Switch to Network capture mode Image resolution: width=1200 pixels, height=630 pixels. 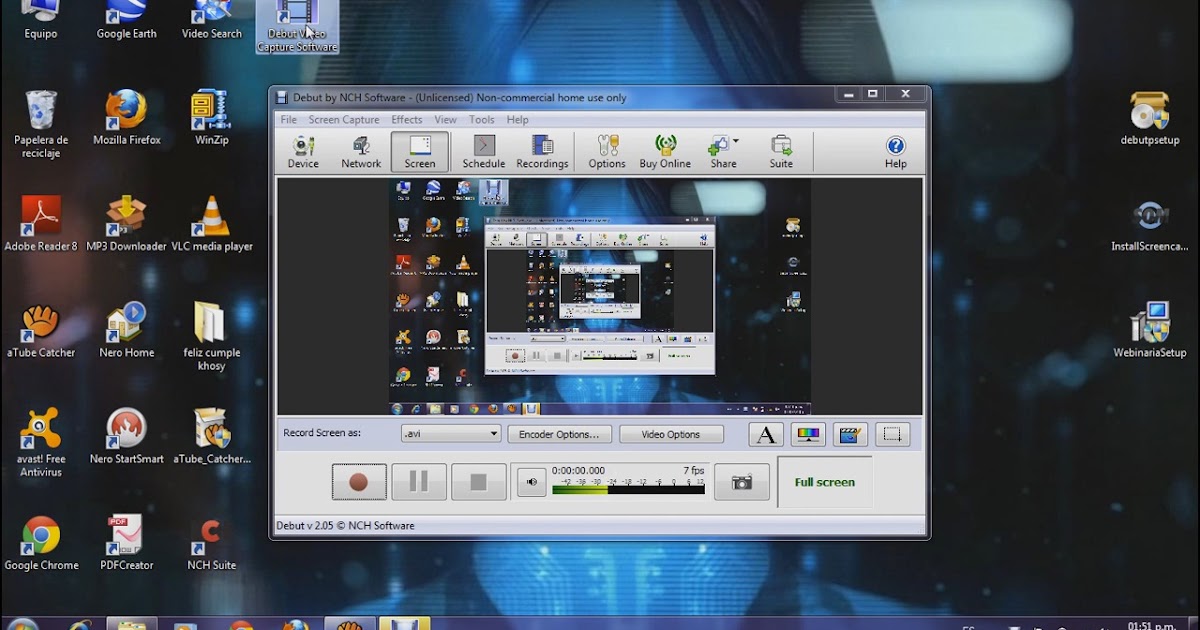tap(360, 151)
